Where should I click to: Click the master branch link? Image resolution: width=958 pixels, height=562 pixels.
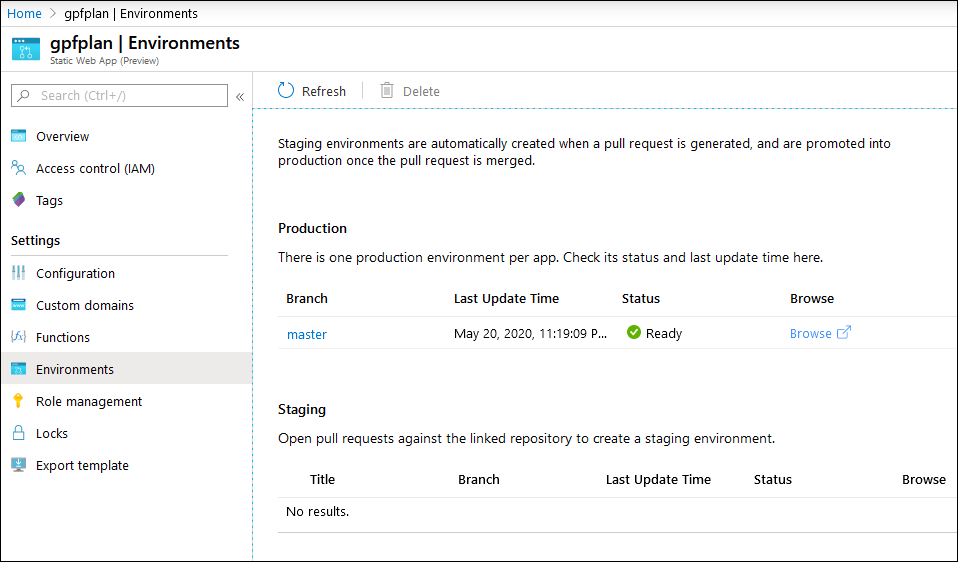pos(307,334)
